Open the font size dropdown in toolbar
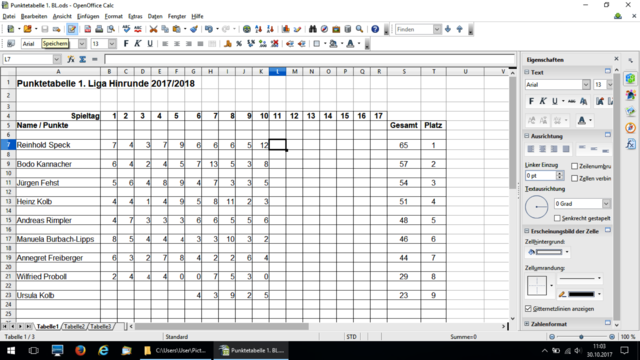 point(112,44)
